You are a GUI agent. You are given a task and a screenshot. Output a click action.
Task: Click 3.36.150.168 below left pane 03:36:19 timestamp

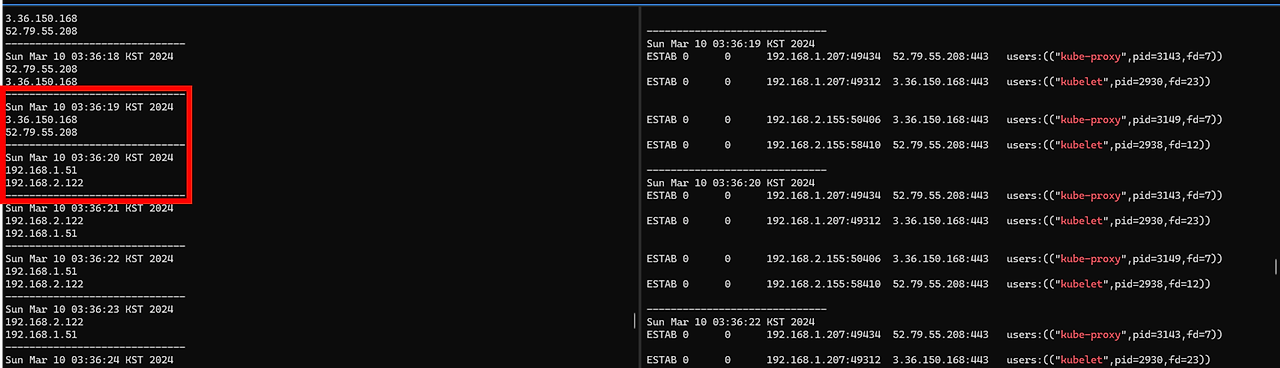tap(41, 119)
